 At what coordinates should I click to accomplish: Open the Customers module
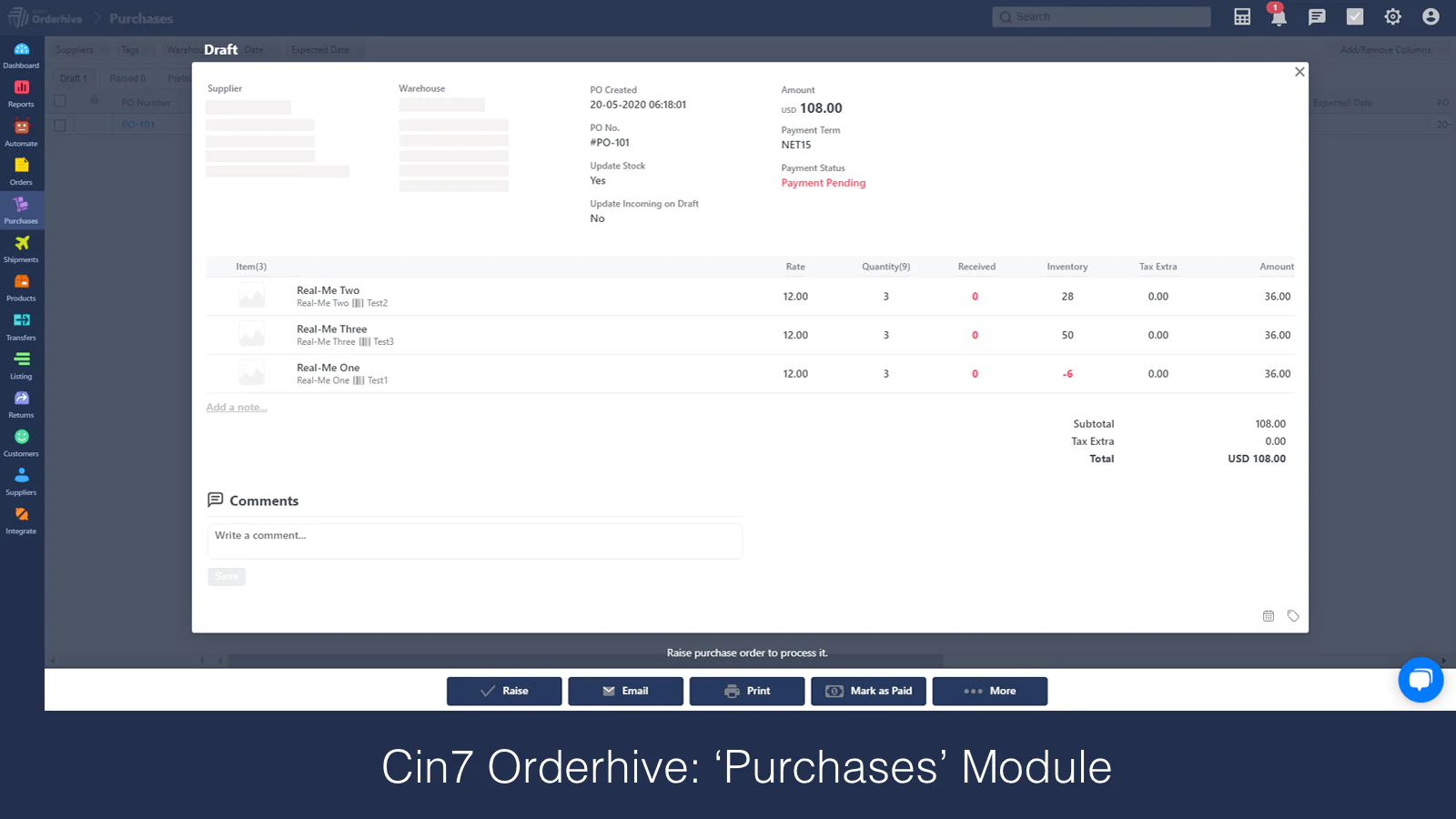coord(21,443)
